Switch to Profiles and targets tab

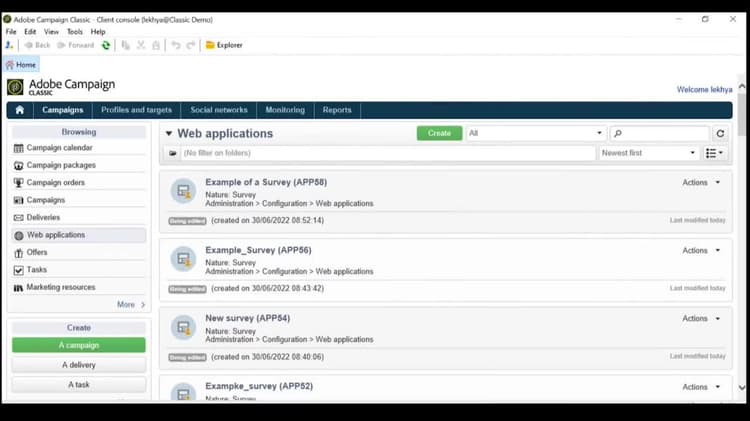click(136, 110)
